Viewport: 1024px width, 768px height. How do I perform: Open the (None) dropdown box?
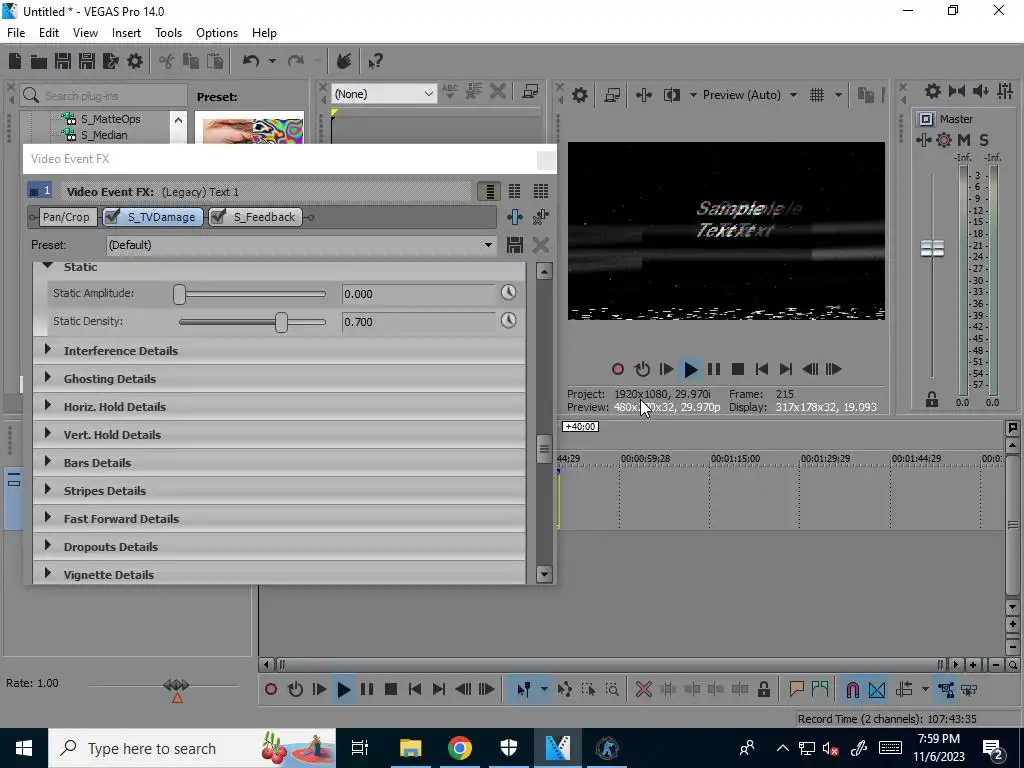coord(383,94)
